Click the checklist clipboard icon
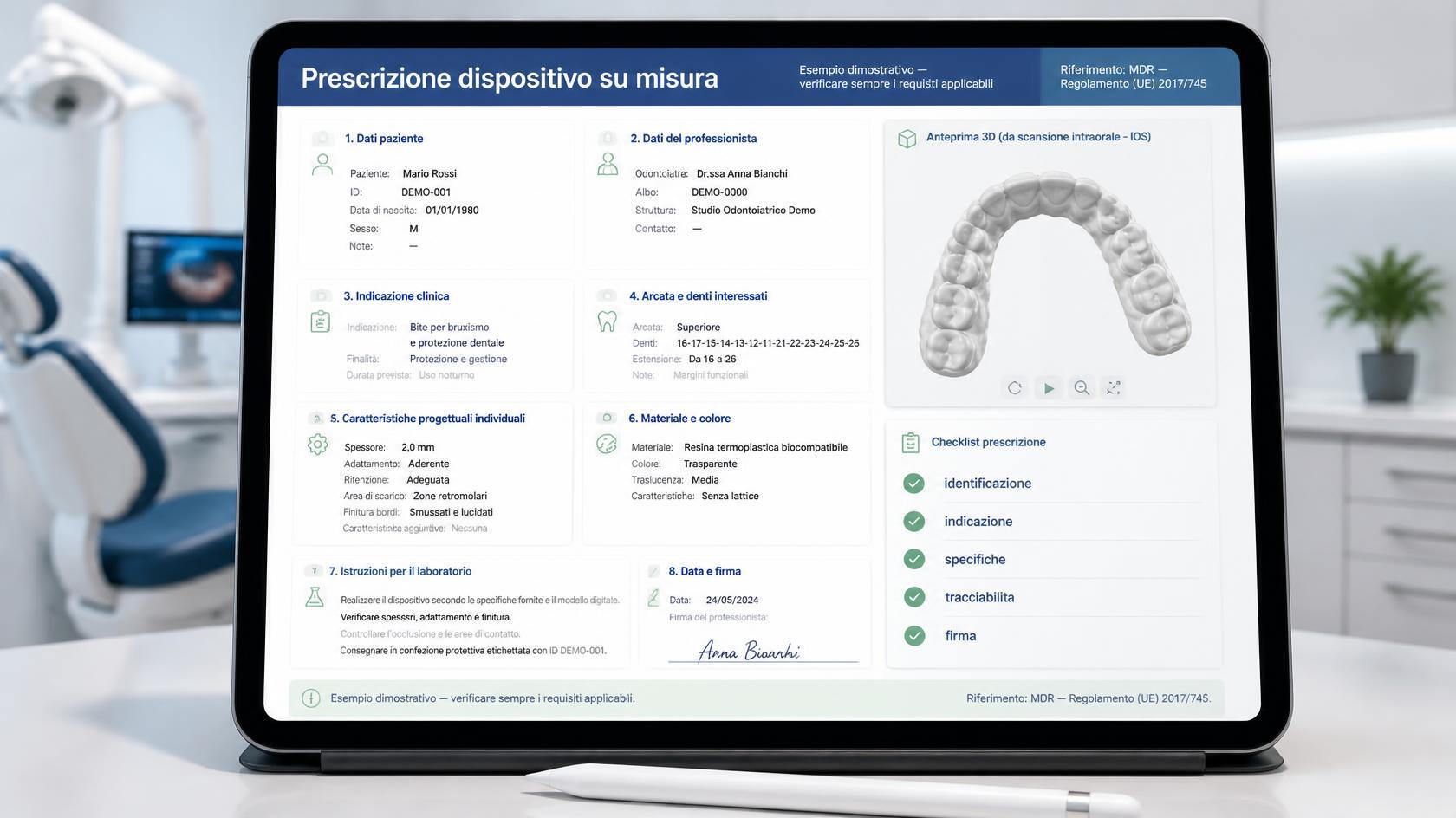1456x818 pixels. coord(910,443)
